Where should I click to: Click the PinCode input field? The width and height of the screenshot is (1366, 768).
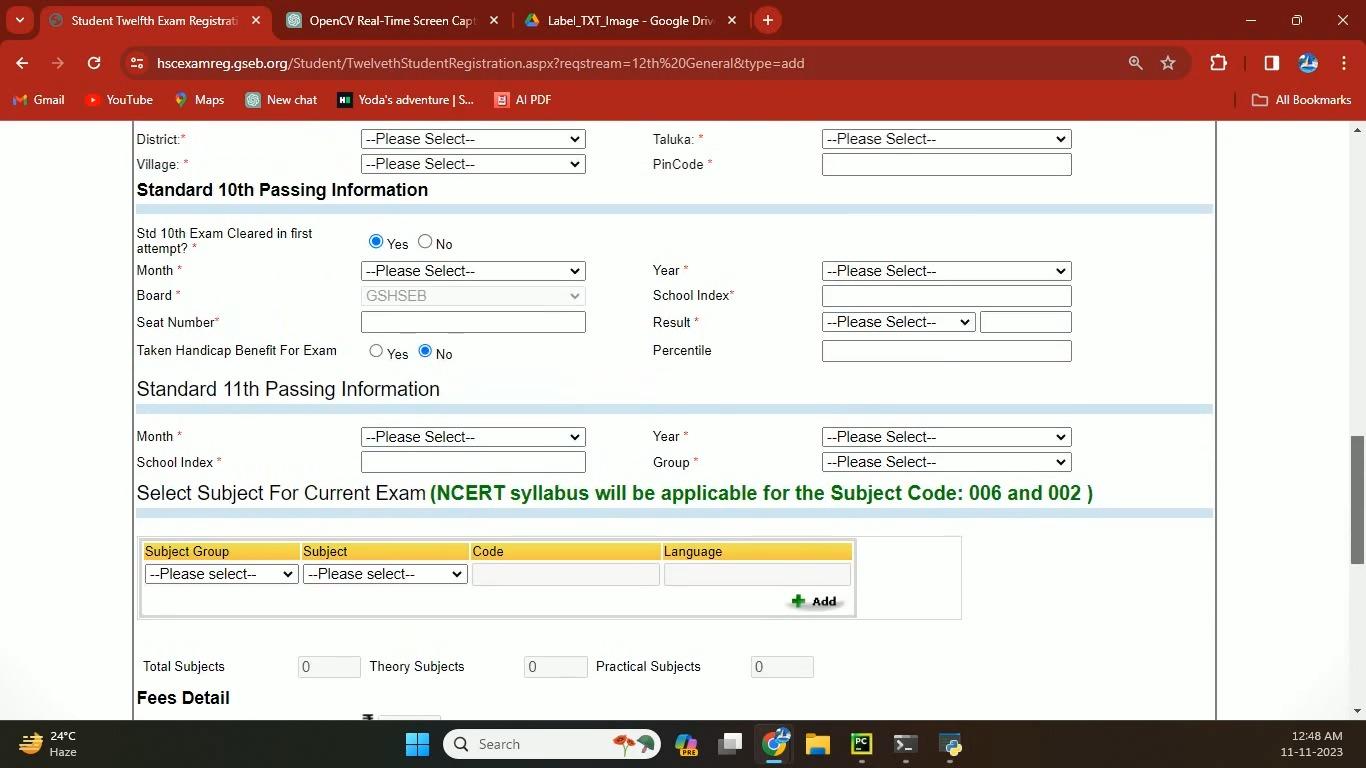coord(946,164)
